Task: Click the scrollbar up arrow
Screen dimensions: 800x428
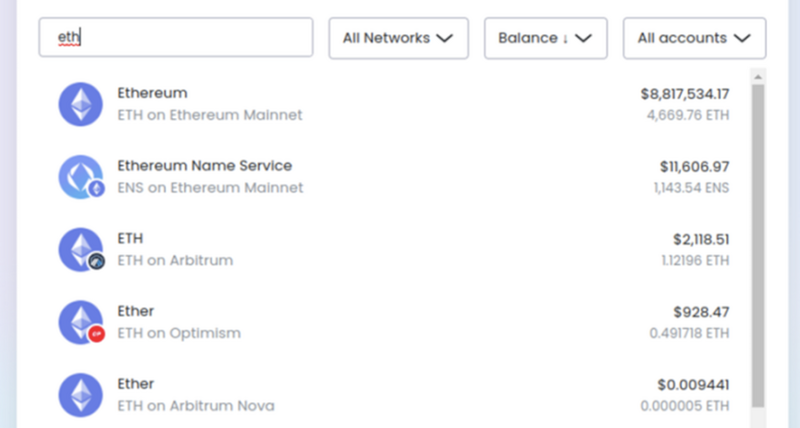Action: click(758, 77)
